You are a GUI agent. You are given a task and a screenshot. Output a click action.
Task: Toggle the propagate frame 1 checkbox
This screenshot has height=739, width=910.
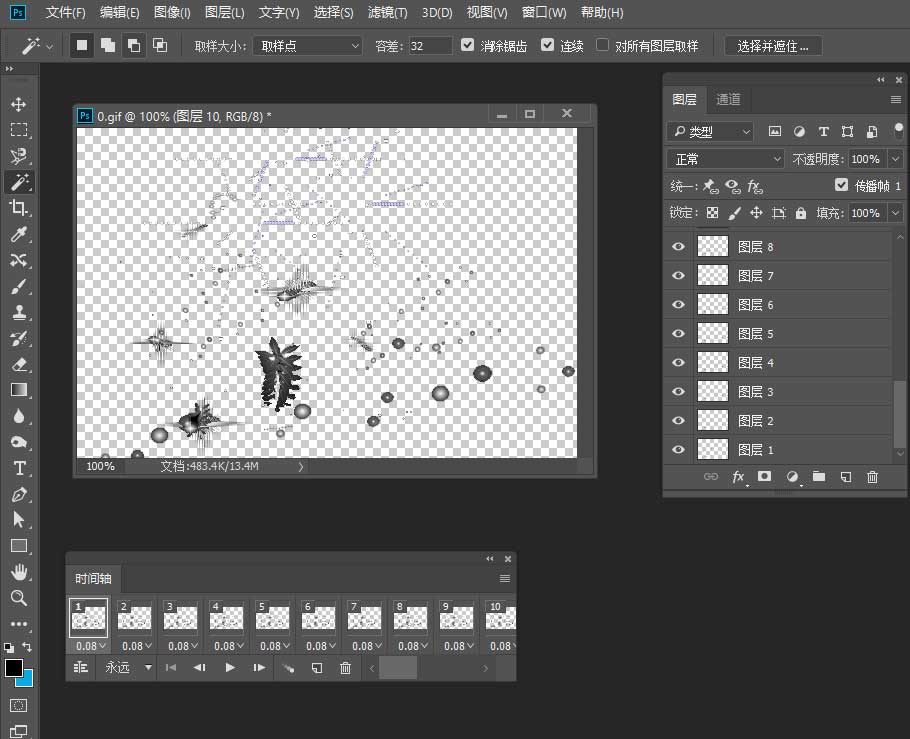842,185
